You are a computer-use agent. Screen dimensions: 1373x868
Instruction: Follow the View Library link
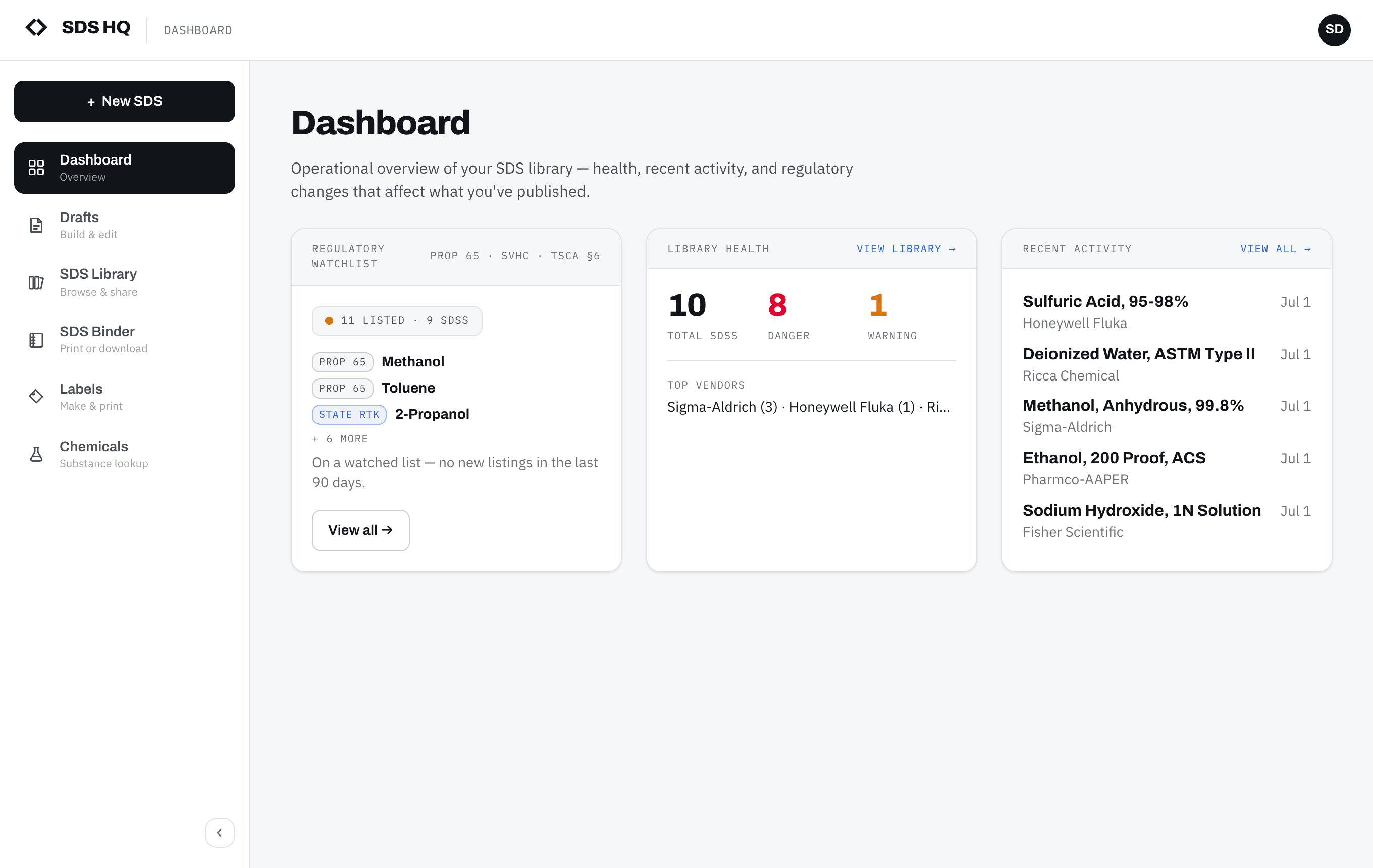[x=906, y=249]
